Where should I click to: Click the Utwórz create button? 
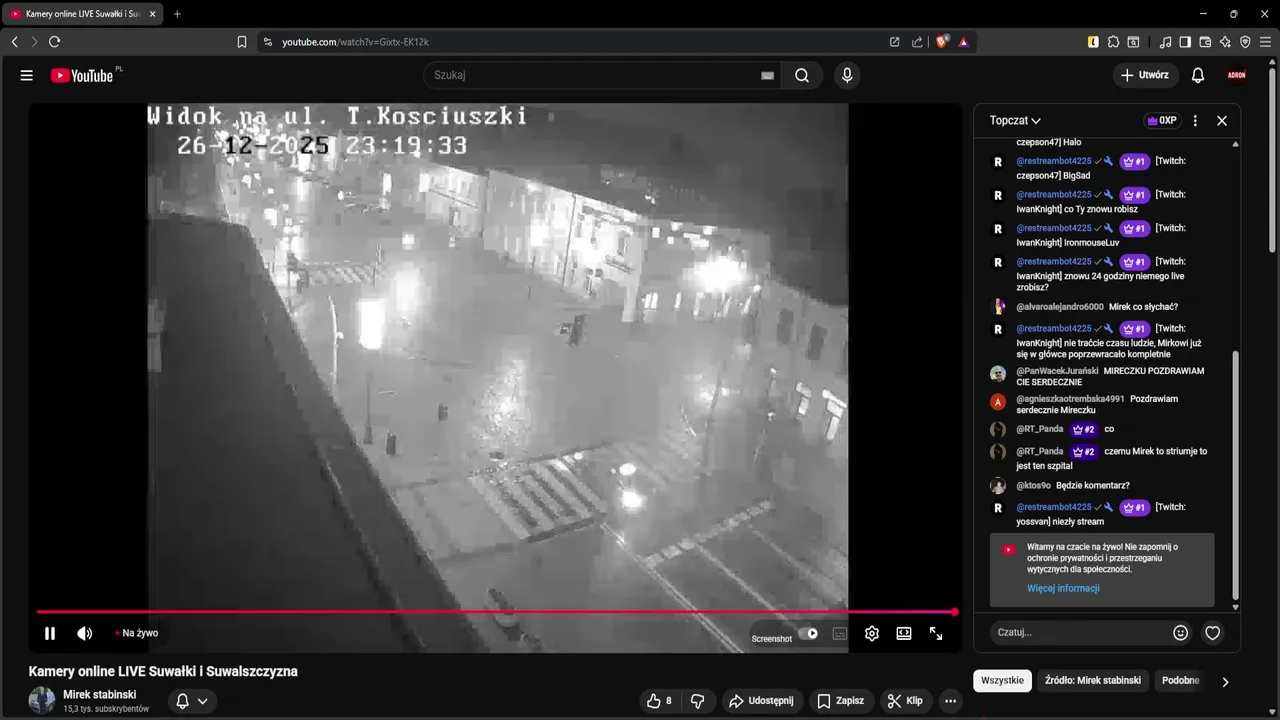1145,75
